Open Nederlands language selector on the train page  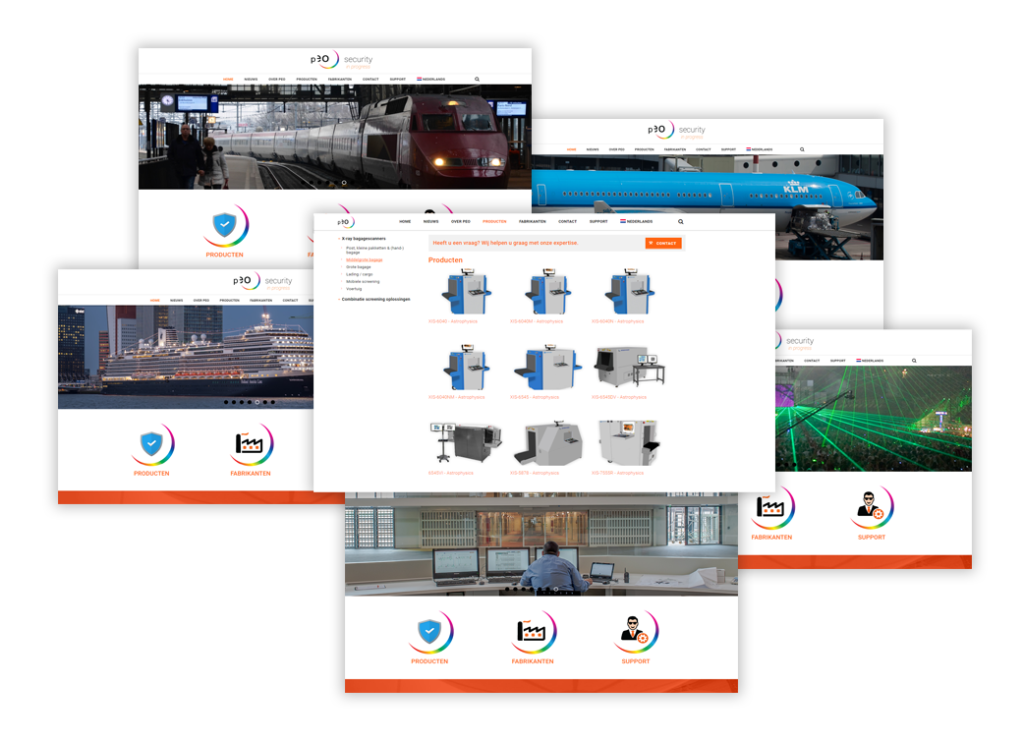click(x=432, y=79)
